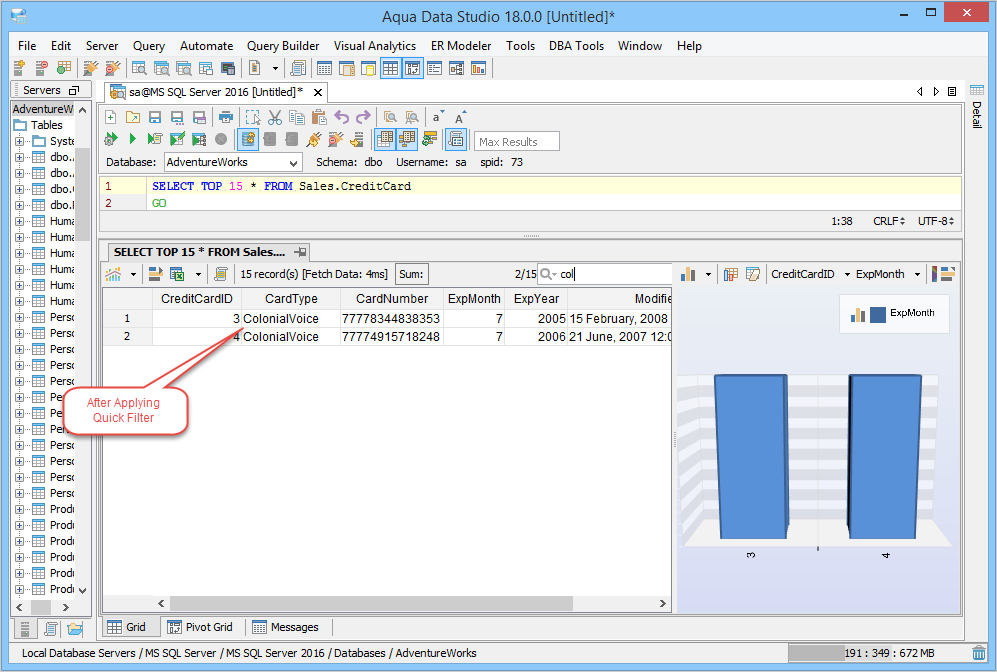This screenshot has height=672, width=997.
Task: Open the Database dropdown showing AdventureWorks
Action: 233,162
